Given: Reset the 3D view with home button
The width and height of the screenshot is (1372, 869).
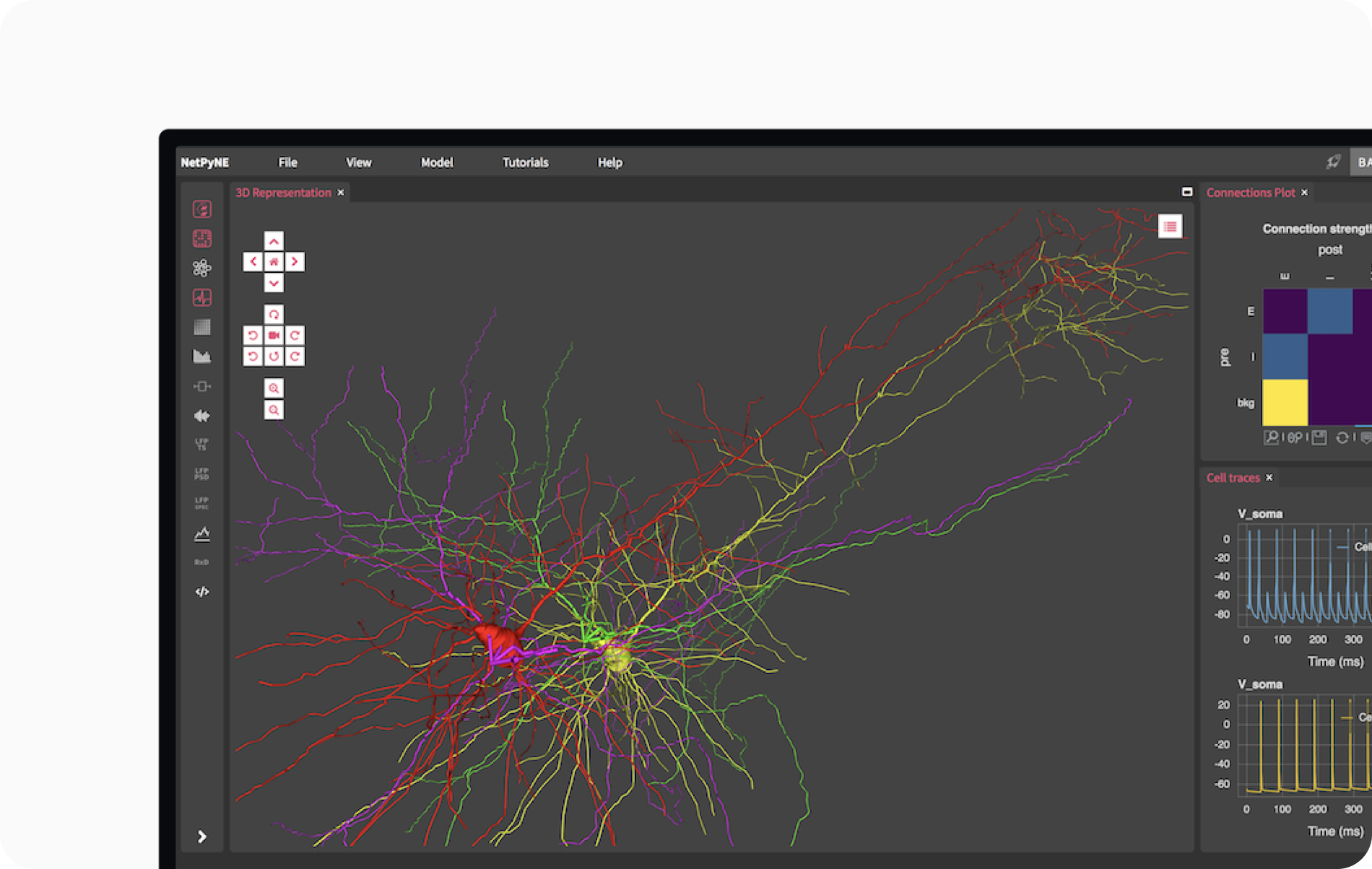Looking at the screenshot, I should (x=274, y=261).
